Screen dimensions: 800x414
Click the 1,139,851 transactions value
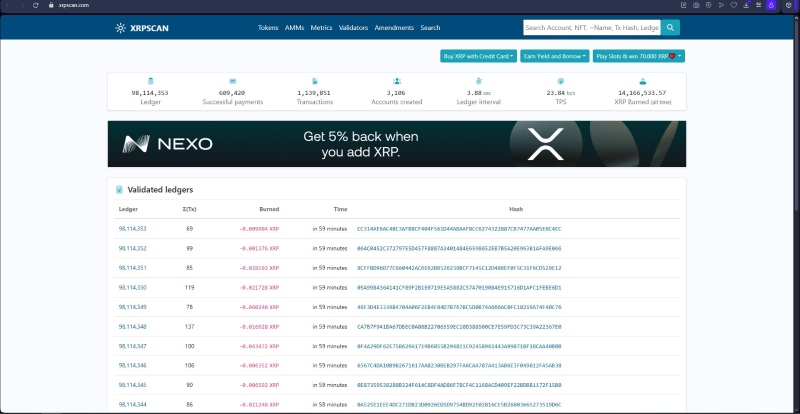(314, 93)
